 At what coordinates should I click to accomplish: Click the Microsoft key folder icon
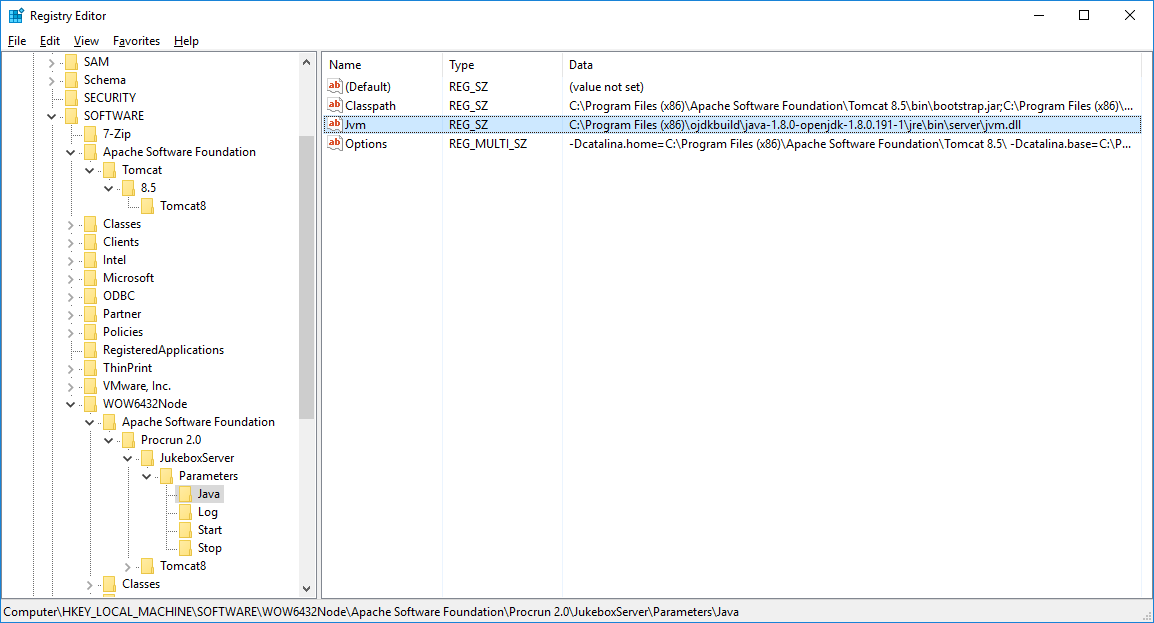pyautogui.click(x=90, y=278)
